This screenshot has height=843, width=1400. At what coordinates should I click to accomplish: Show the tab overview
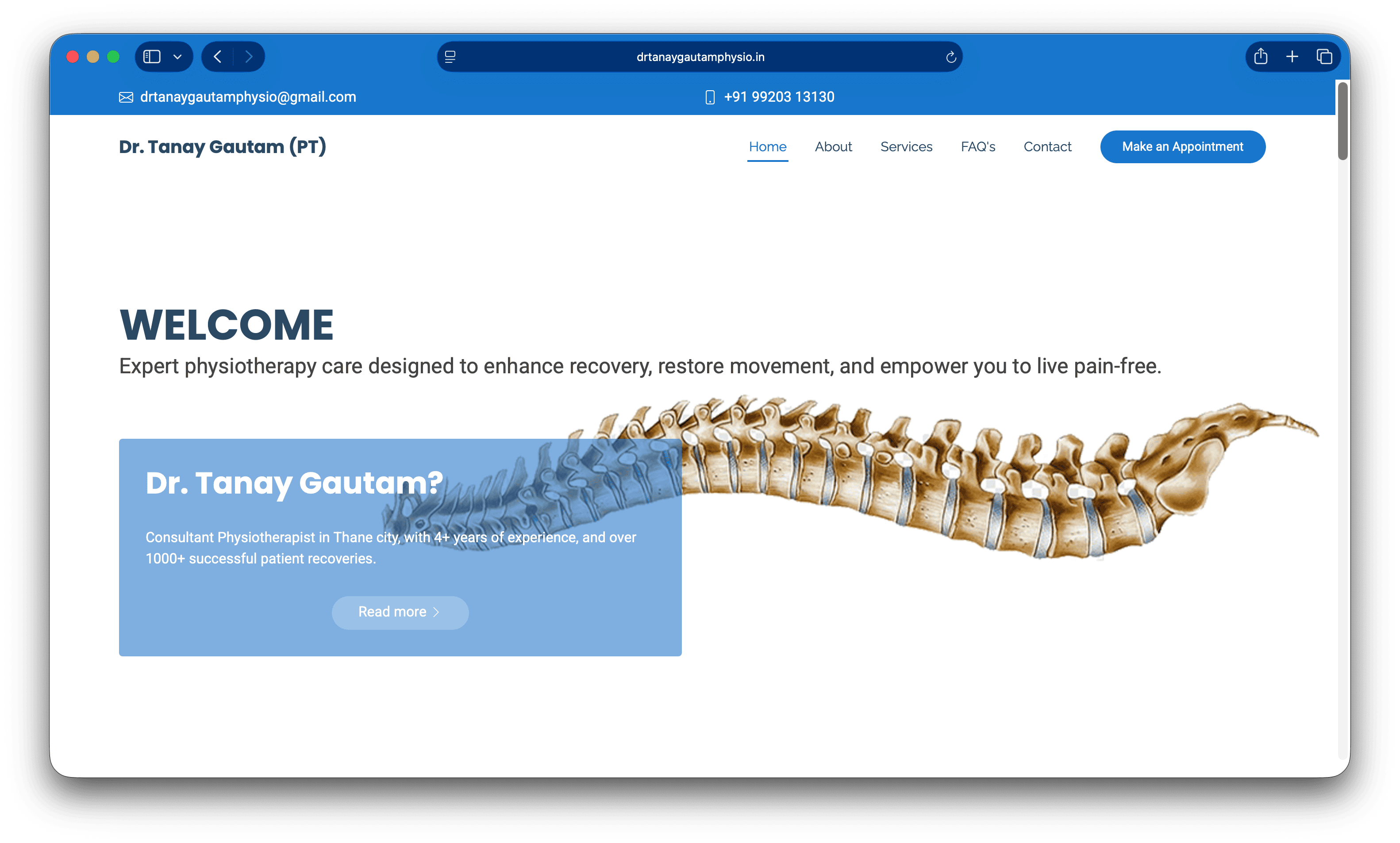point(1324,56)
